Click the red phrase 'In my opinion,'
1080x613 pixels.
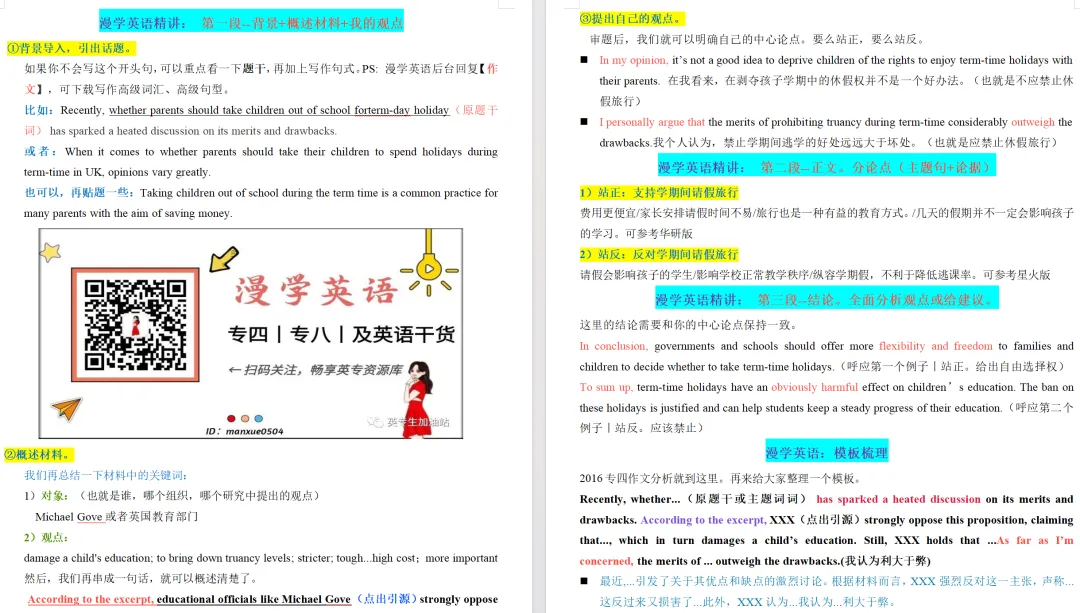pyautogui.click(x=634, y=60)
